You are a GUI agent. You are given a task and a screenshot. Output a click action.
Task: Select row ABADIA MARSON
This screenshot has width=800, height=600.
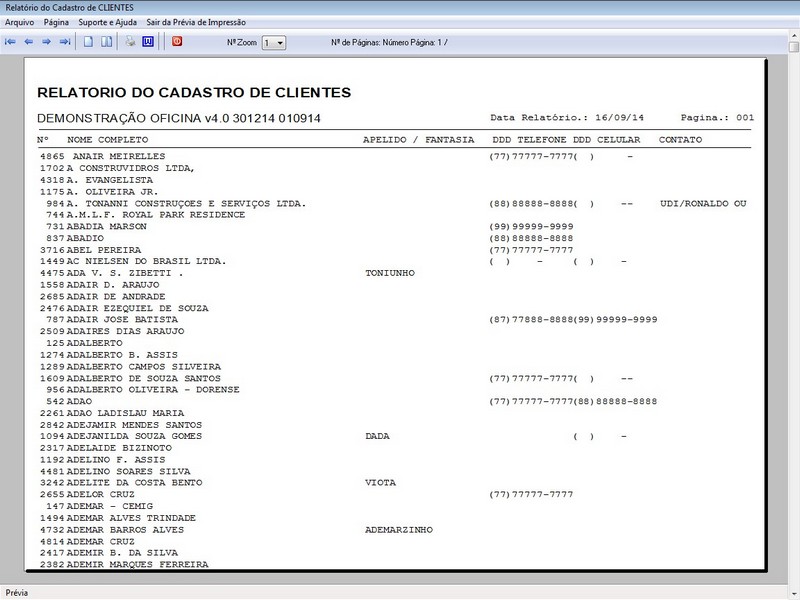pos(393,227)
